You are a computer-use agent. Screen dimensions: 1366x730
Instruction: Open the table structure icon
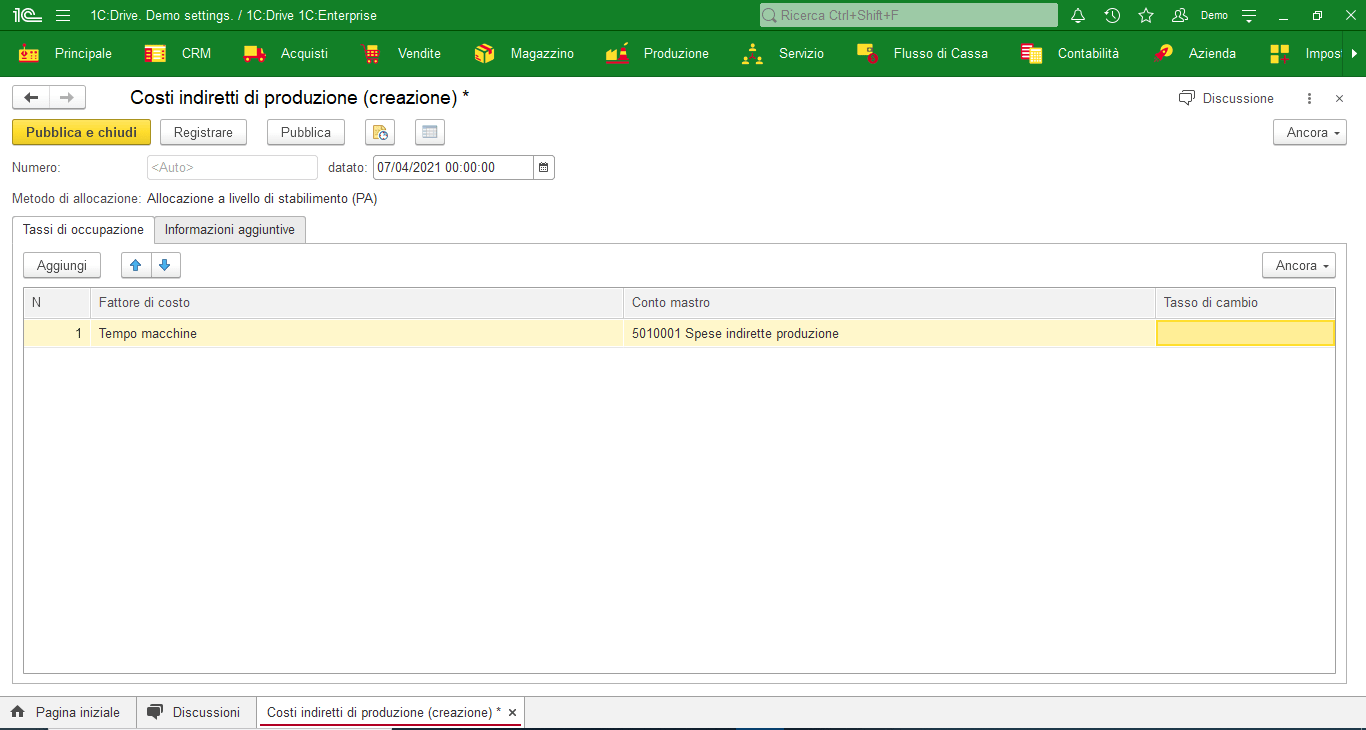(430, 132)
